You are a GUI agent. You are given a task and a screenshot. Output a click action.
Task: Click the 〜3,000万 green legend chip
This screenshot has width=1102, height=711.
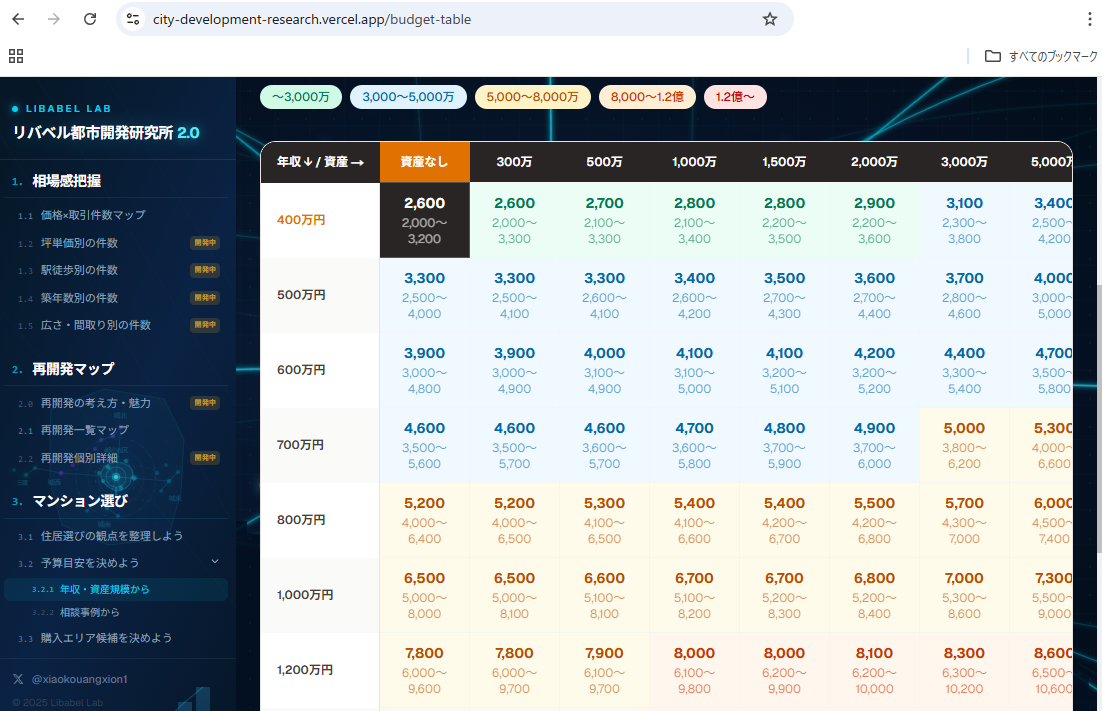[x=301, y=97]
